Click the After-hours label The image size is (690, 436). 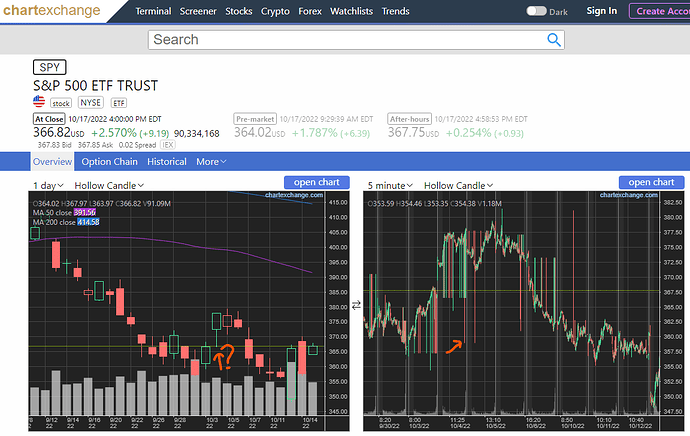point(409,119)
